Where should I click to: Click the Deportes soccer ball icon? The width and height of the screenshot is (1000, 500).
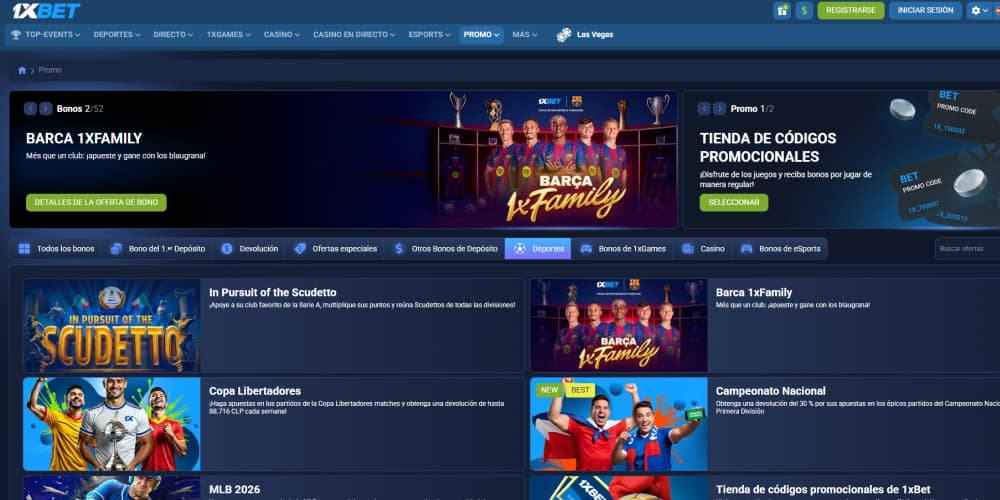pos(520,249)
